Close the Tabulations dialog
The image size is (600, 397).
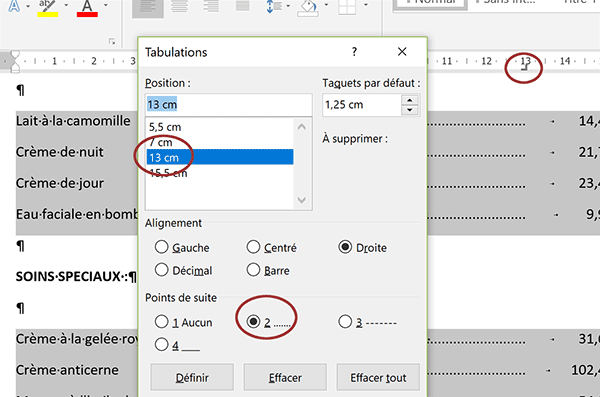point(402,51)
